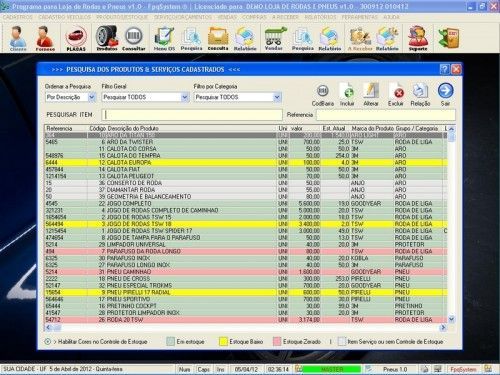Click into the Referencia search field
This screenshot has height=375, width=500.
pyautogui.click(x=386, y=115)
